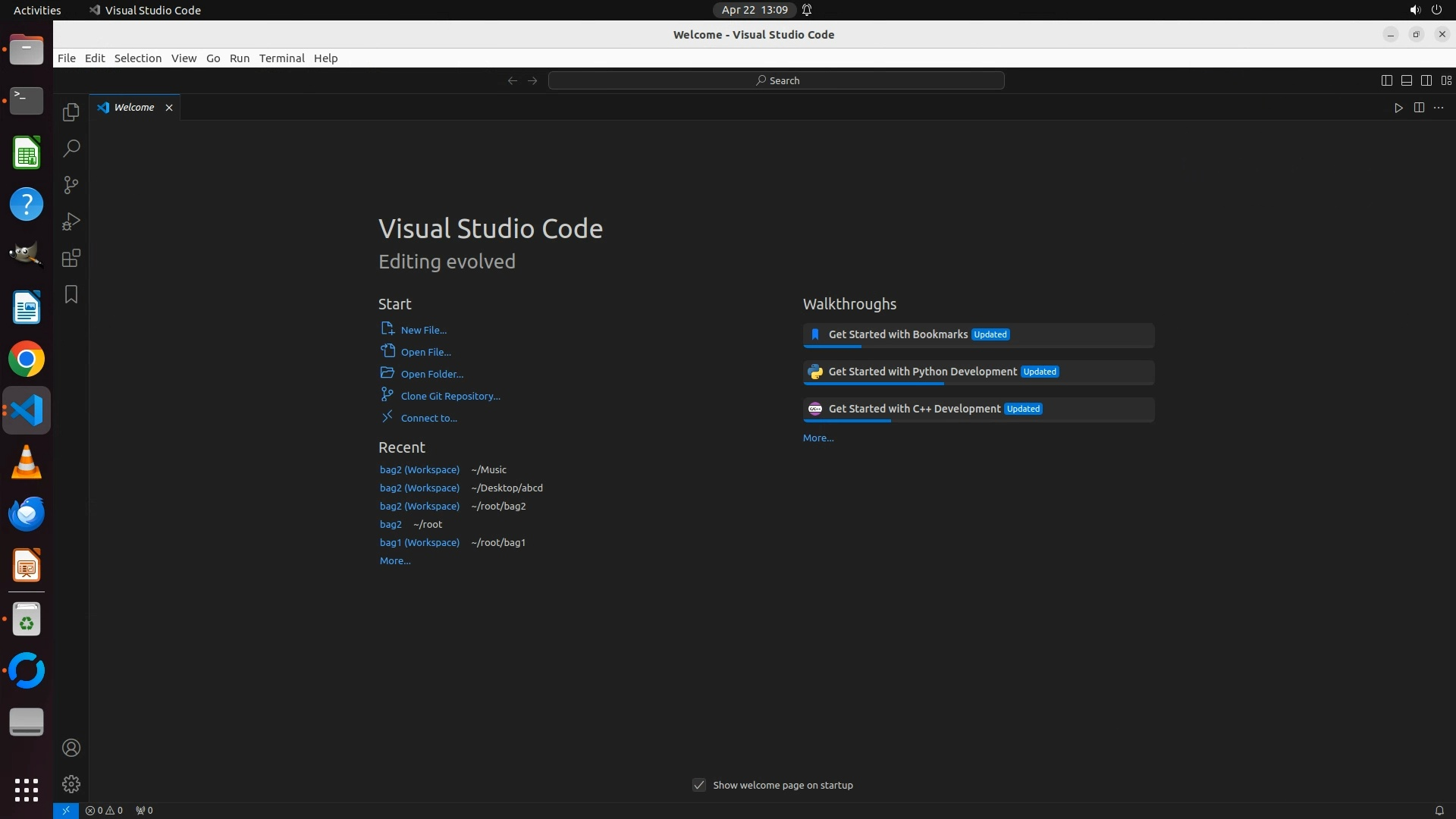Expand the More link under Walkthroughs
This screenshot has width=1456, height=819.
817,438
